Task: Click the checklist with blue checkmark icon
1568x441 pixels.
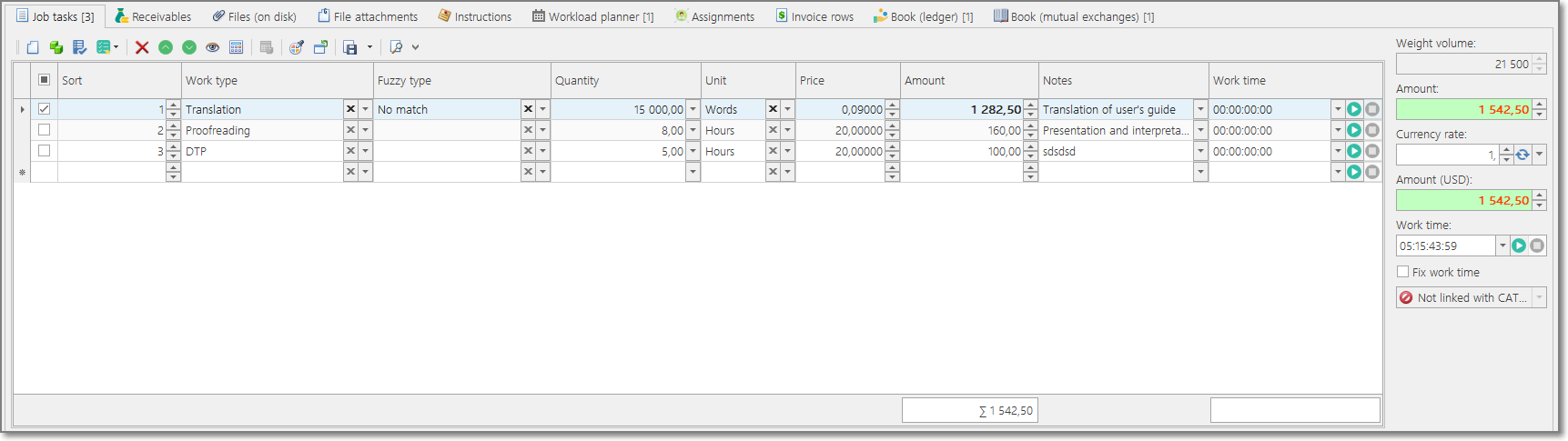Action: (80, 47)
